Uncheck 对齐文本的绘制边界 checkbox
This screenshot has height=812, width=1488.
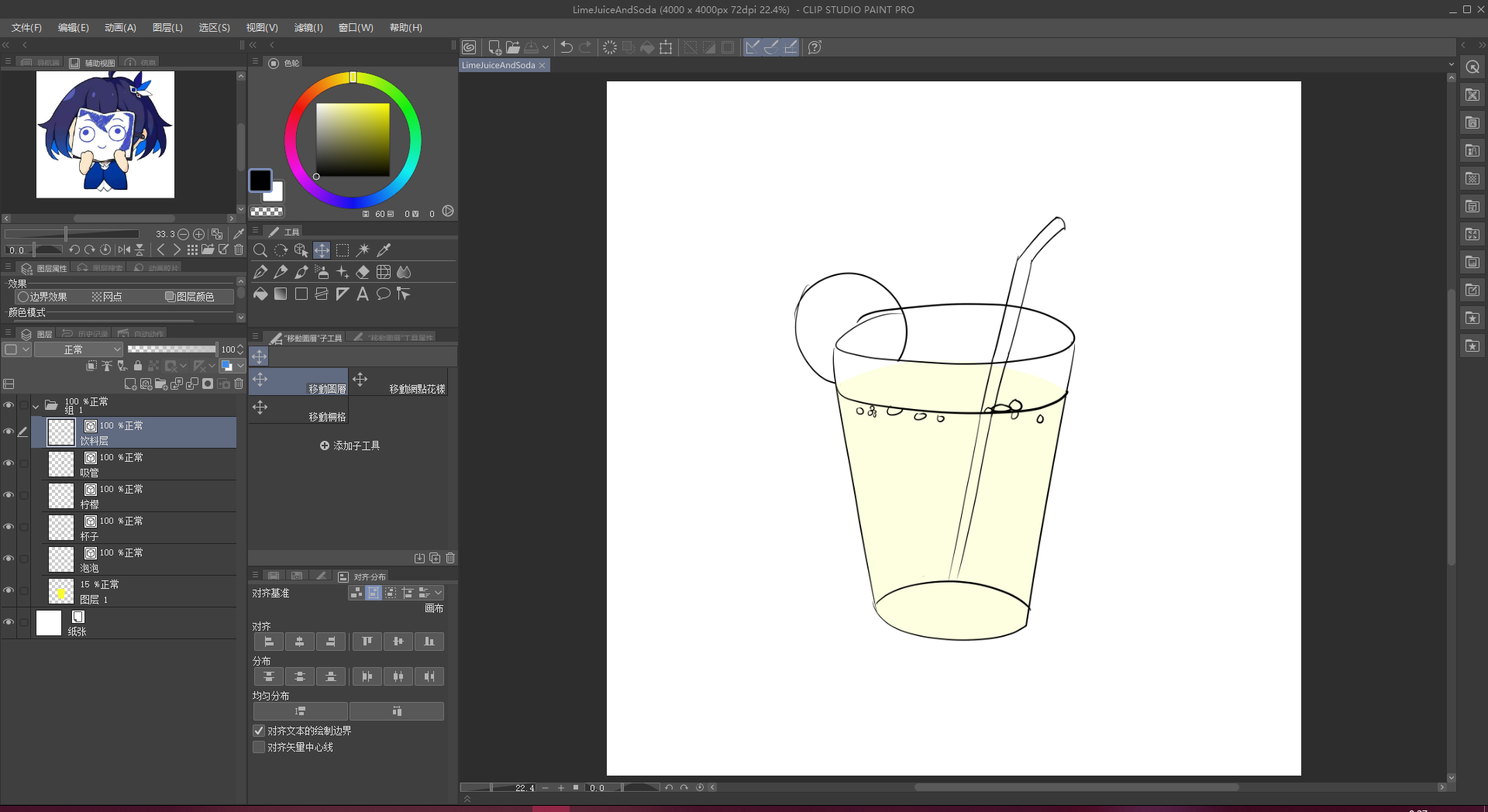coord(259,731)
